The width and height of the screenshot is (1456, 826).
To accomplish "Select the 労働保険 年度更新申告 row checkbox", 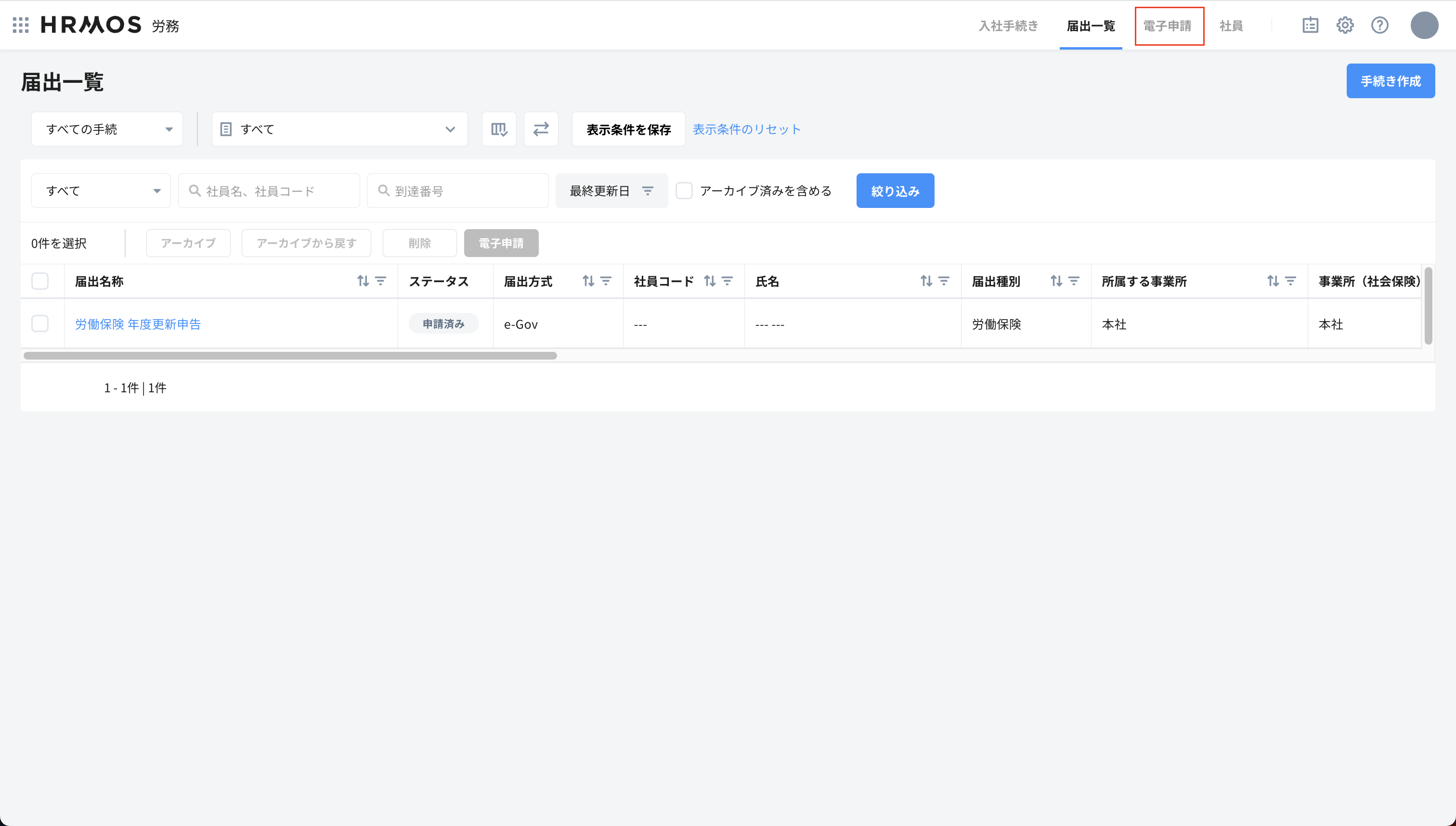I will point(39,323).
